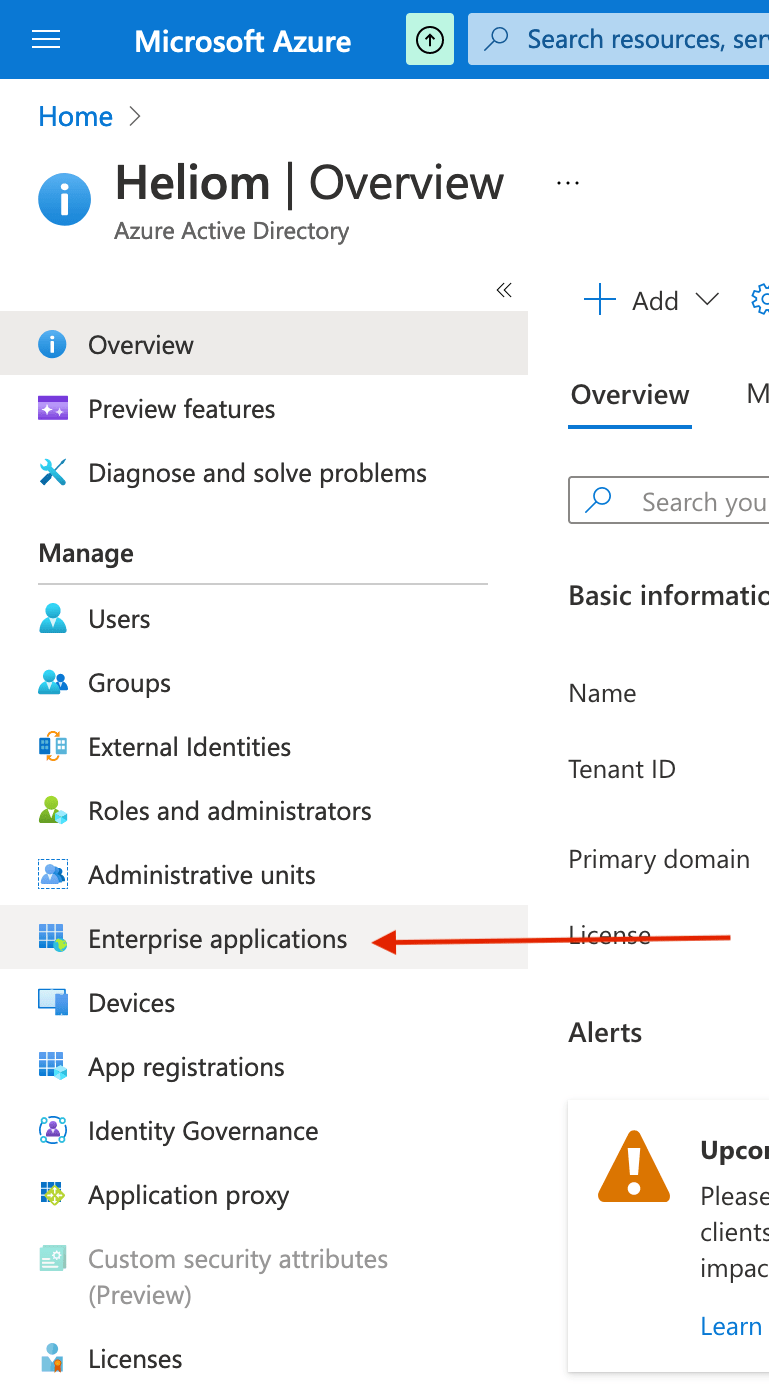
Task: Click the External Identities icon
Action: click(52, 747)
